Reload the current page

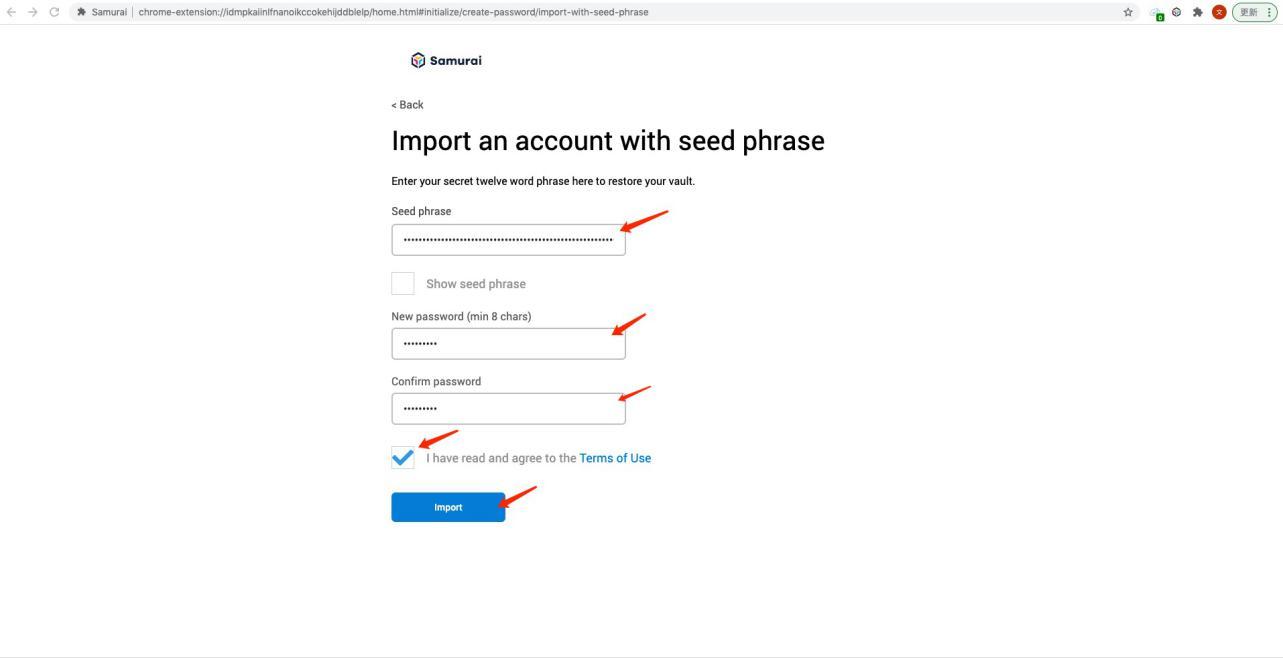point(54,12)
